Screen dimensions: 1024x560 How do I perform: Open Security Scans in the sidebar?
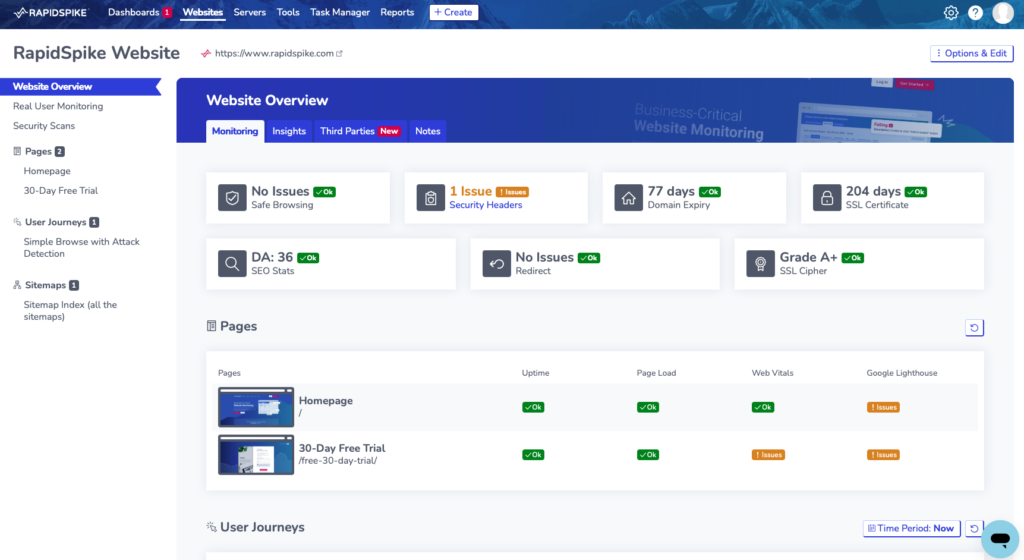pyautogui.click(x=44, y=126)
